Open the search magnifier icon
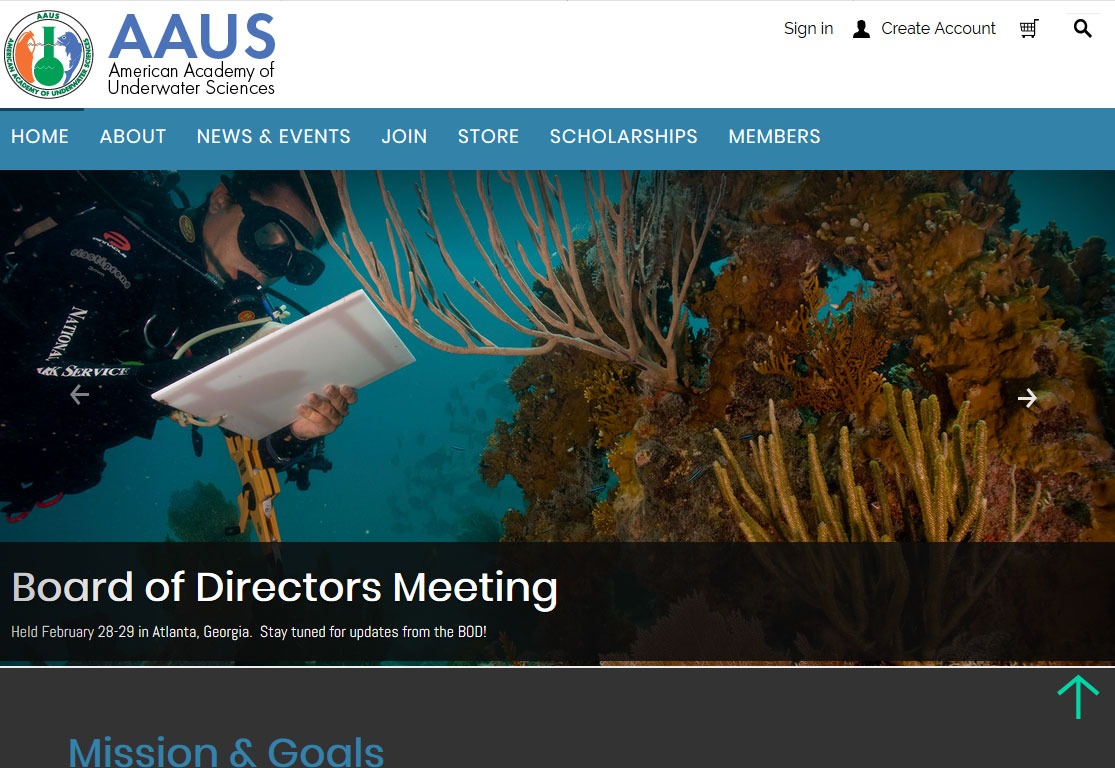The image size is (1115, 768). click(1082, 28)
